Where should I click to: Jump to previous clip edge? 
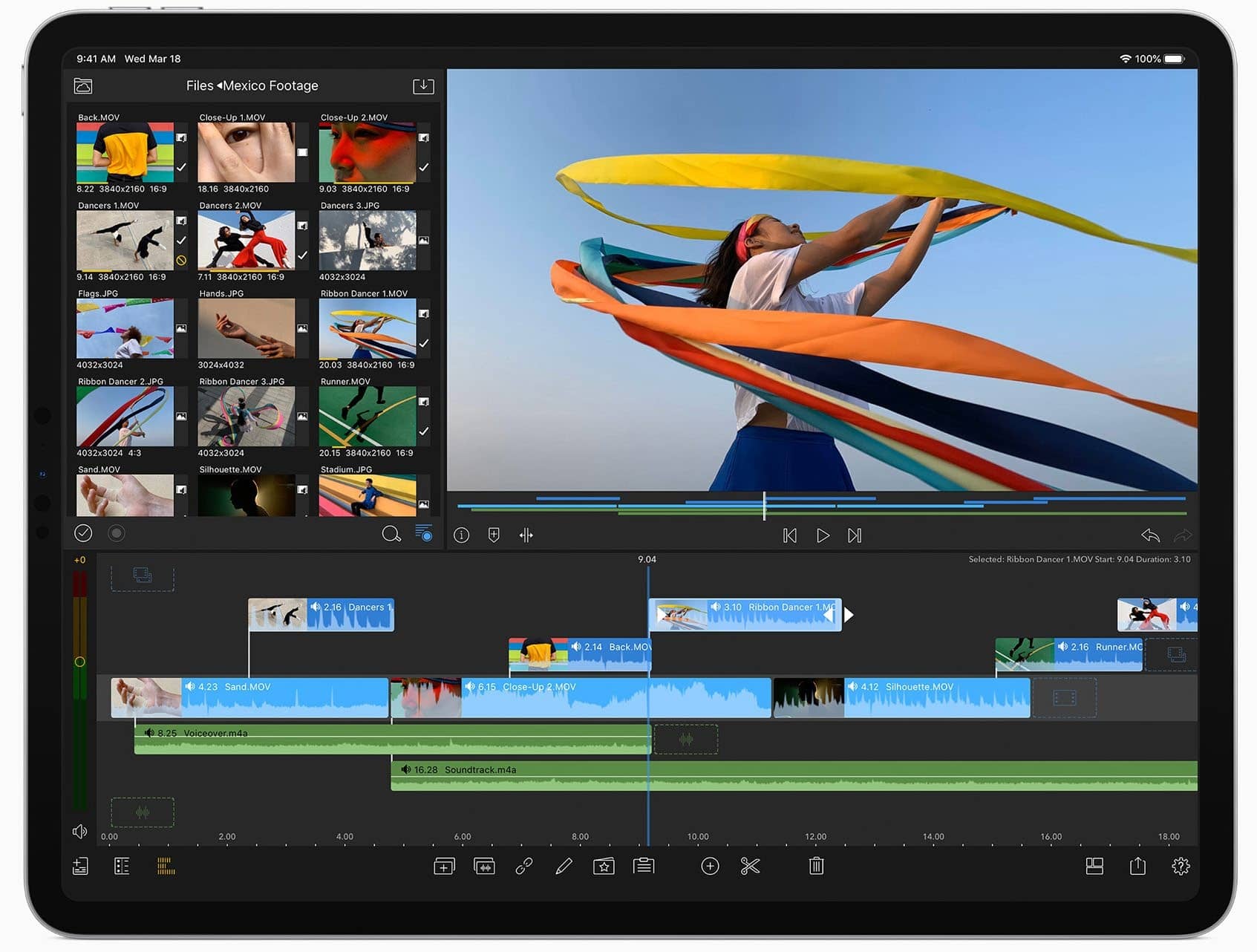(790, 535)
